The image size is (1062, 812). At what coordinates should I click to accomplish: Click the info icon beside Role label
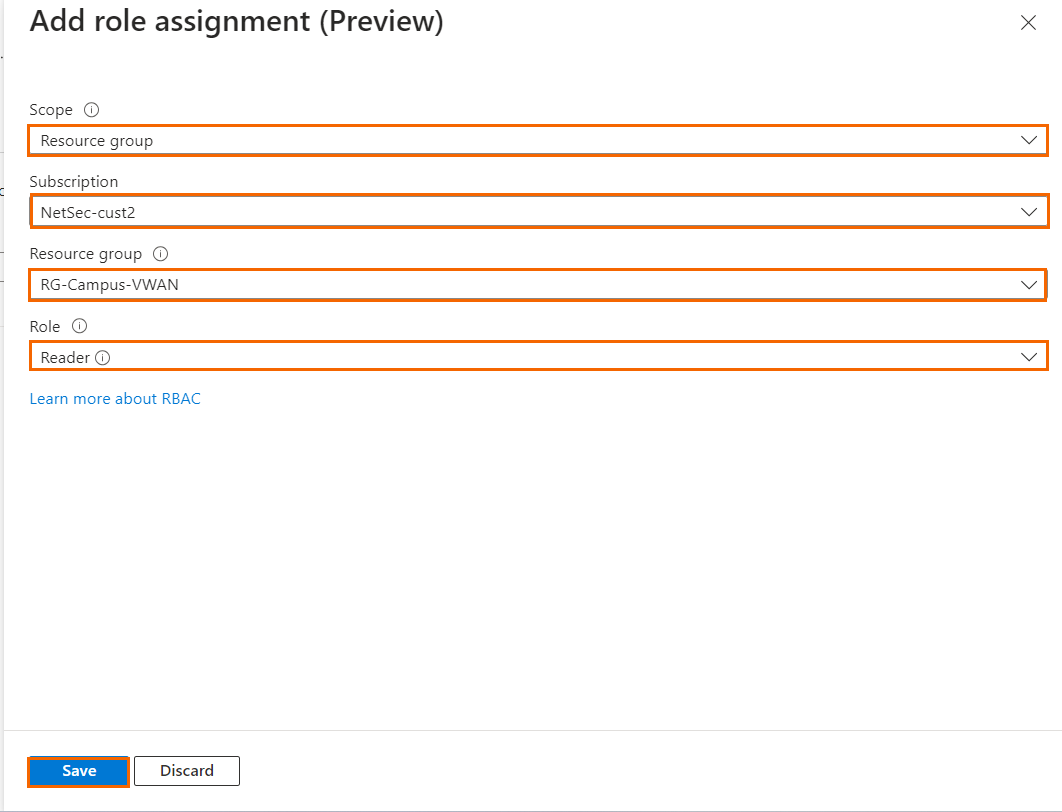point(80,326)
